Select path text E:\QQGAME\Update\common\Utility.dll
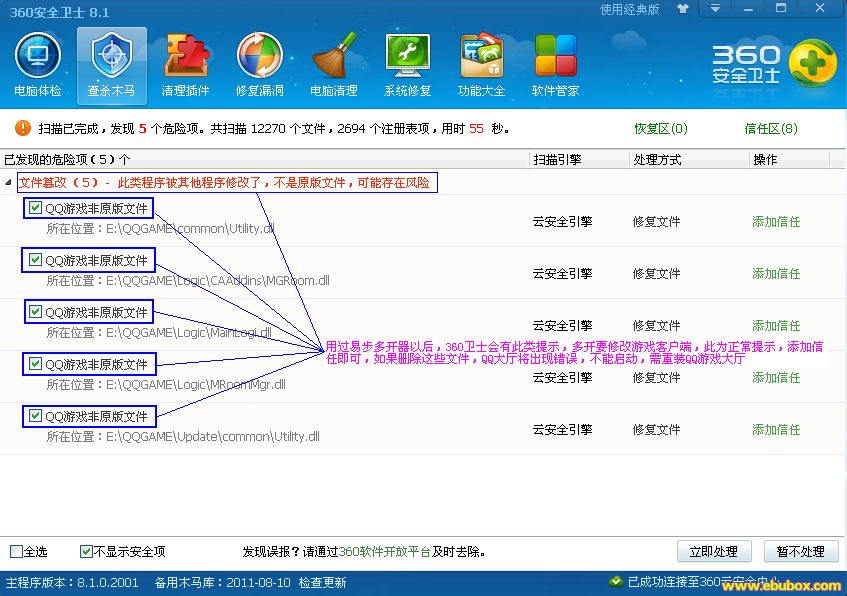Screen dimensions: 847x596 pyautogui.click(x=212, y=437)
